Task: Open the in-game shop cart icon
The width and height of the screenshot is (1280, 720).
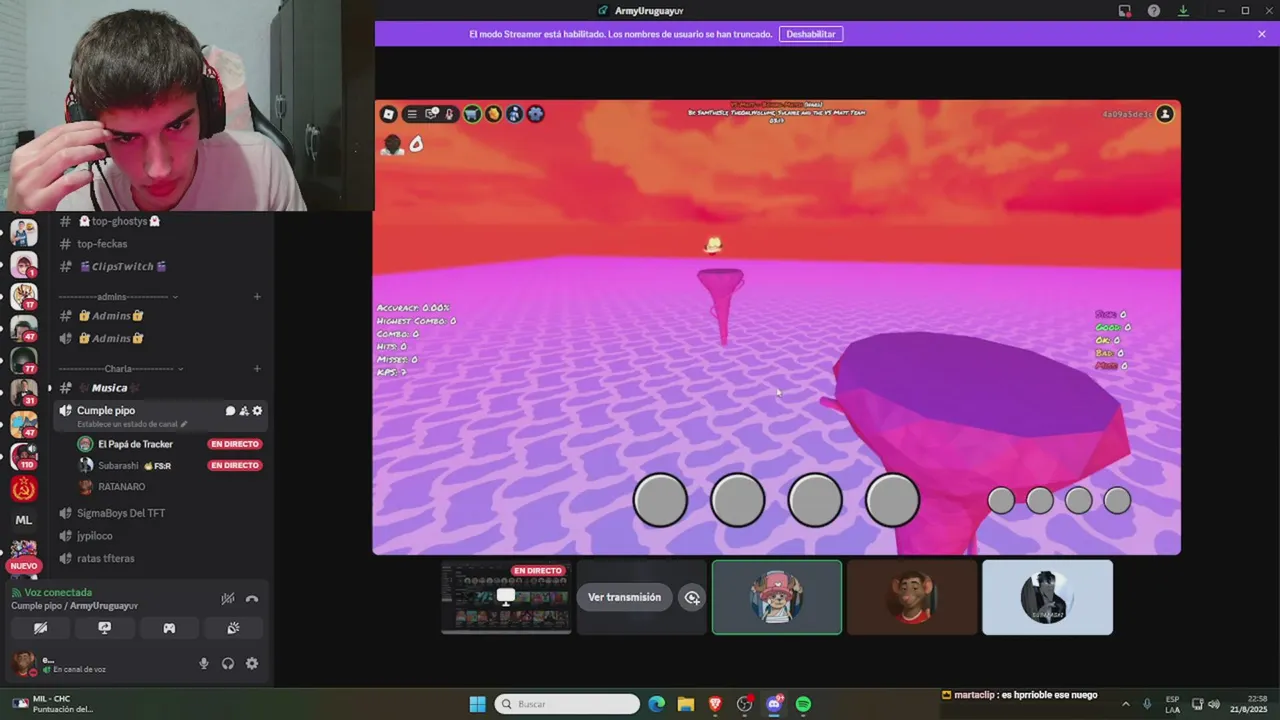Action: pos(472,114)
